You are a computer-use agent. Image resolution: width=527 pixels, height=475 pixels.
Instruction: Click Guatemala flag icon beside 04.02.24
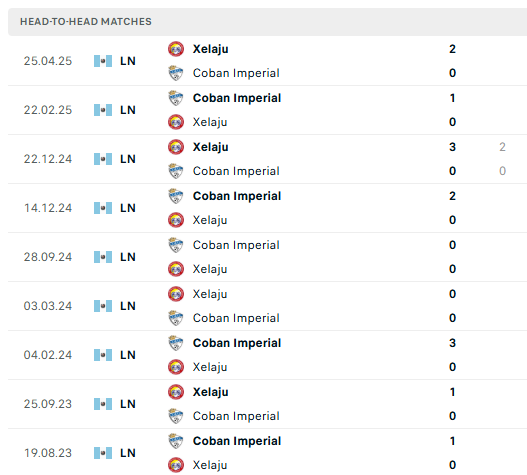(x=103, y=355)
